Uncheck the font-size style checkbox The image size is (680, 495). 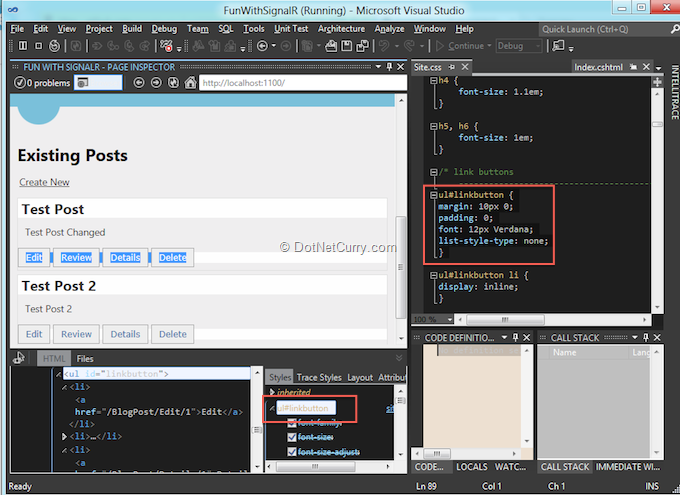(x=291, y=437)
